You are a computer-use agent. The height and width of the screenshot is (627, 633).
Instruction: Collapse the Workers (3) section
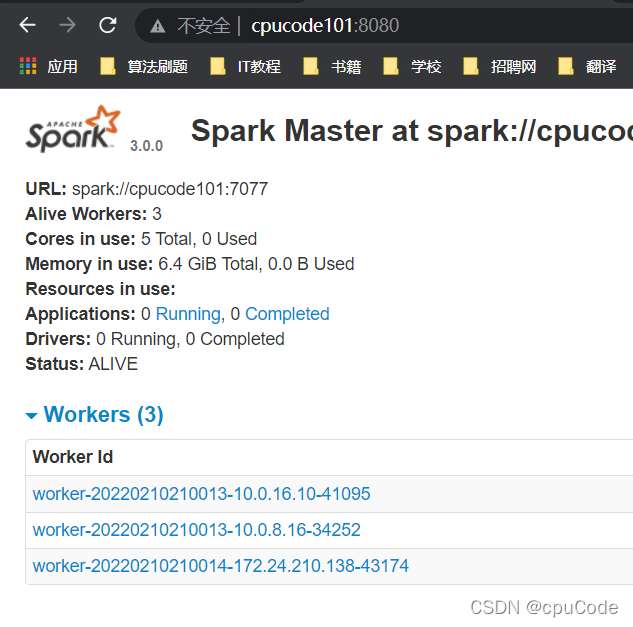pyautogui.click(x=94, y=415)
